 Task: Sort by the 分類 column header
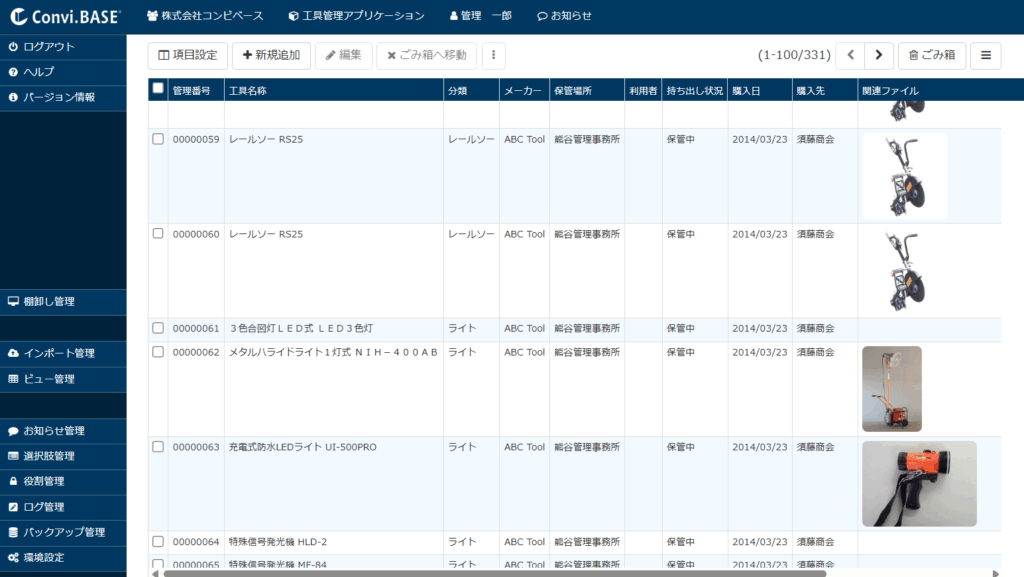(457, 91)
